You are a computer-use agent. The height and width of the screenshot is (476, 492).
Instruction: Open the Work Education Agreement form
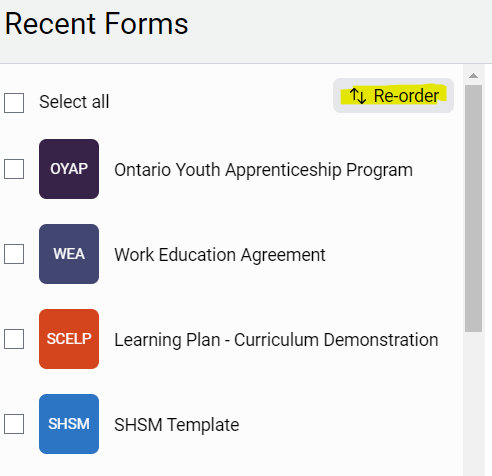220,255
